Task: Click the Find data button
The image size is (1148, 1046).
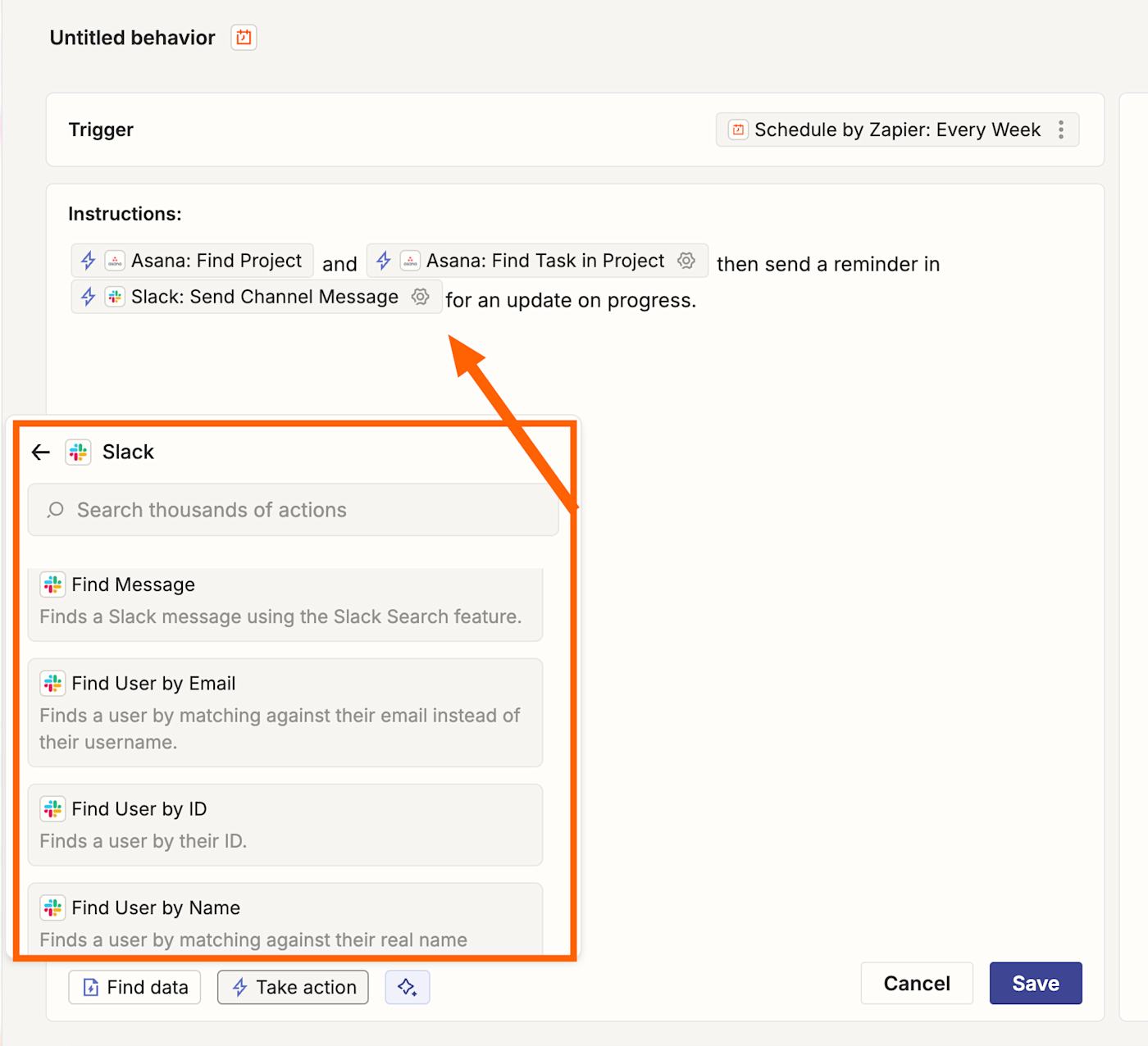Action: [134, 987]
